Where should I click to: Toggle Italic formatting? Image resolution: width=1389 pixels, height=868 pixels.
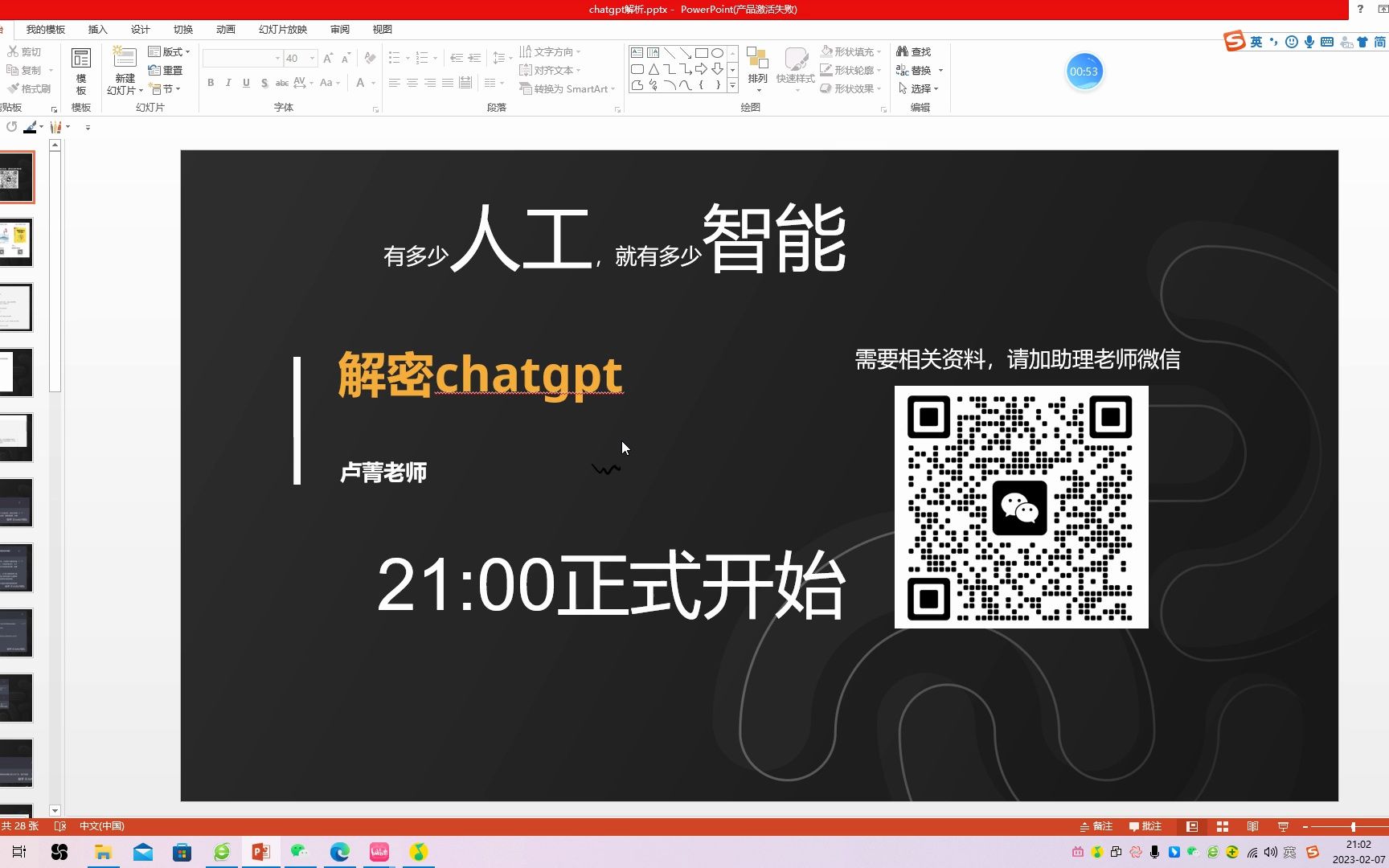click(x=228, y=83)
